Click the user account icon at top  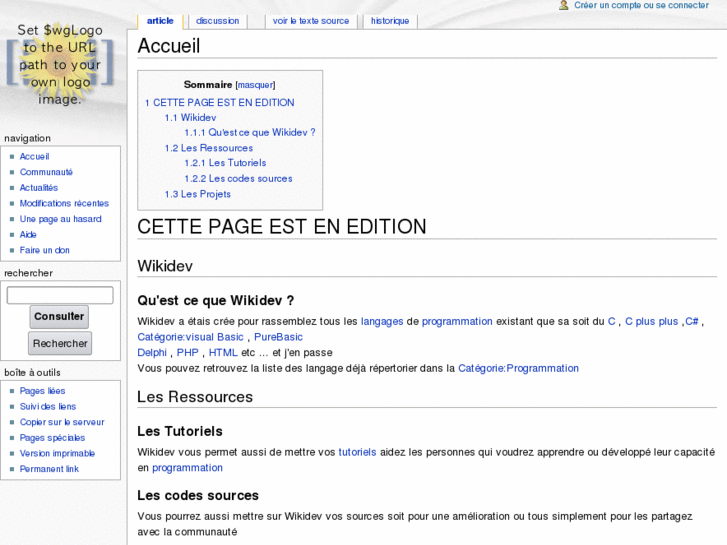(x=563, y=5)
